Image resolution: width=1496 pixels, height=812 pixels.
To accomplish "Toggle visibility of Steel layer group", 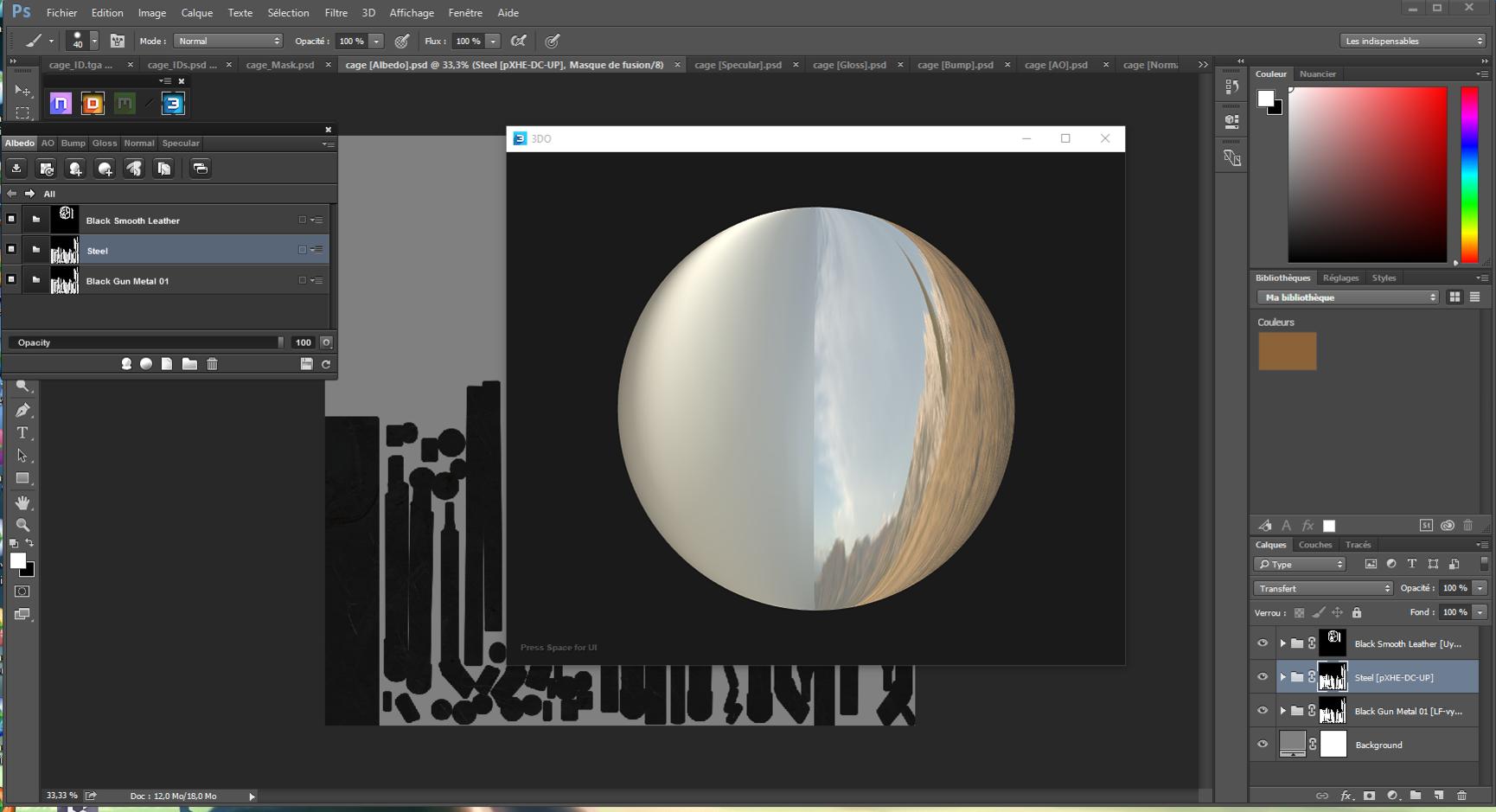I will pyautogui.click(x=1263, y=677).
